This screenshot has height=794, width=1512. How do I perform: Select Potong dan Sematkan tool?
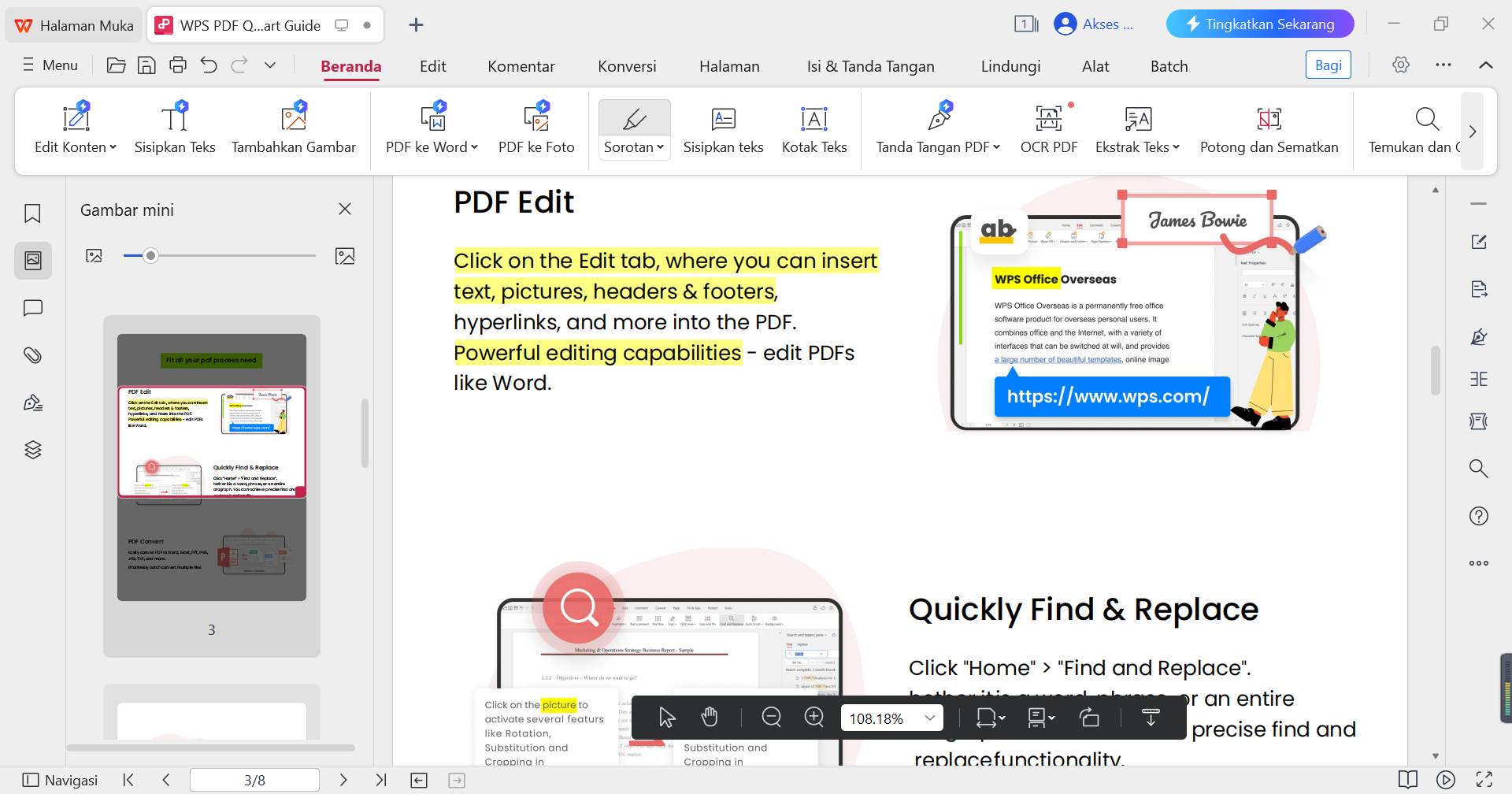pyautogui.click(x=1269, y=128)
